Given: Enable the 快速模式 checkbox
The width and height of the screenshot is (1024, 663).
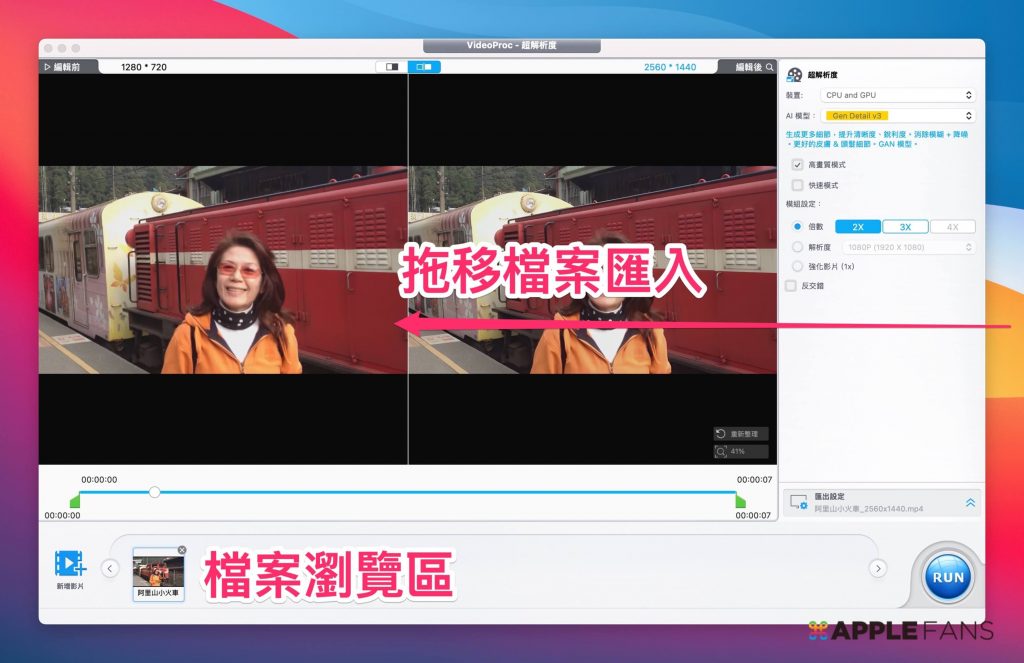Looking at the screenshot, I should pyautogui.click(x=797, y=185).
